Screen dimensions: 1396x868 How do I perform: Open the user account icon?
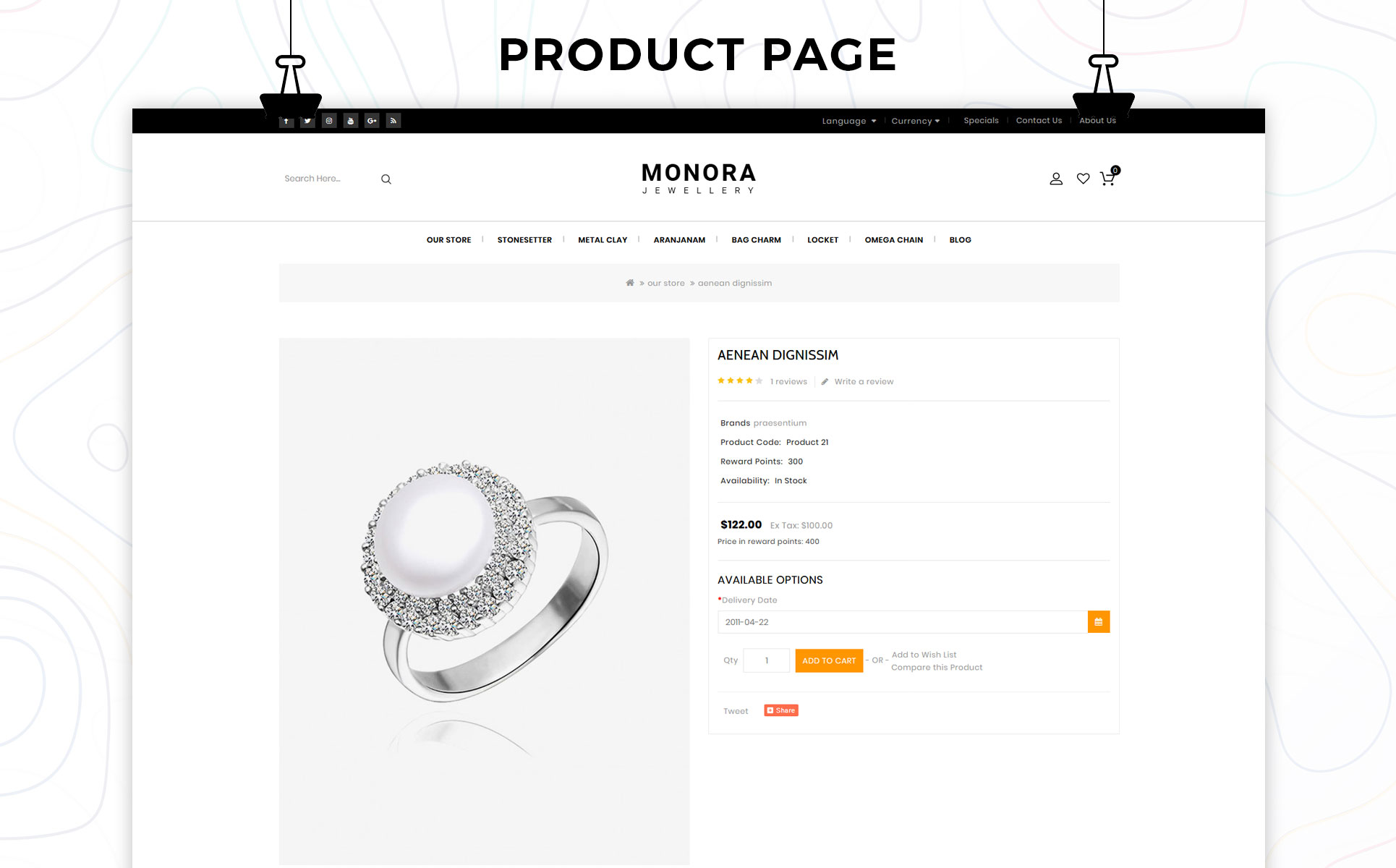coord(1056,179)
